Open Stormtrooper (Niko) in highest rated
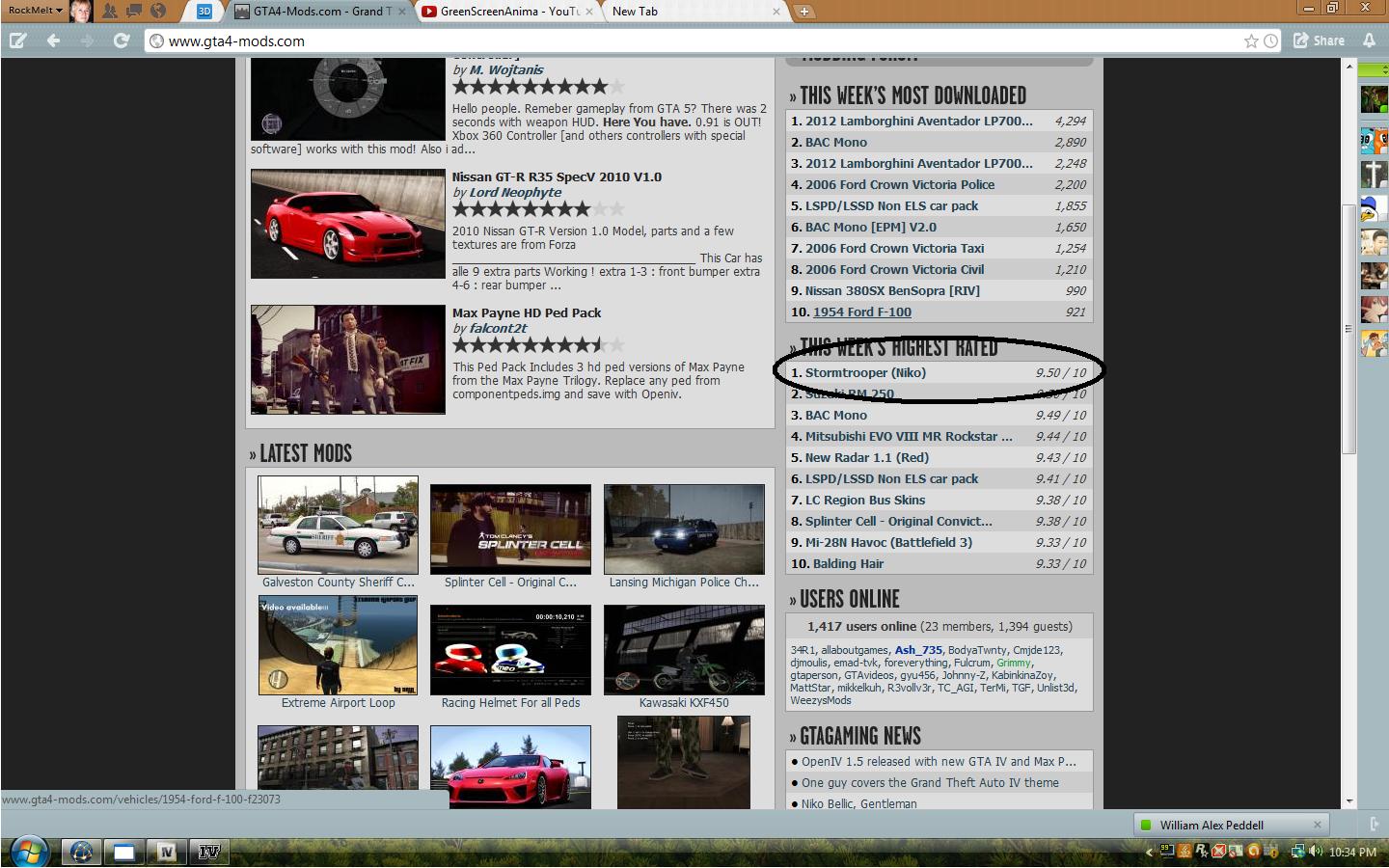 coord(865,372)
